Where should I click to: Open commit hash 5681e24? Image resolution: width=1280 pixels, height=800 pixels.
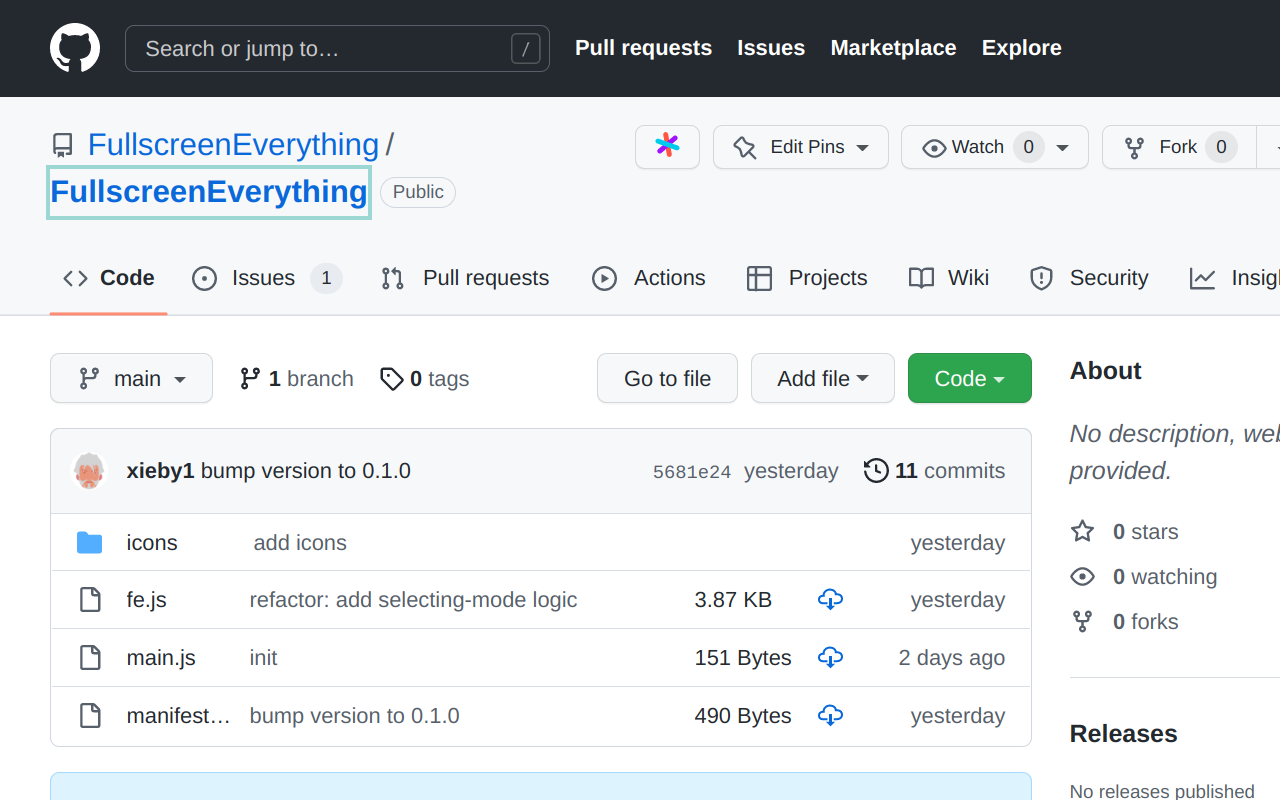(691, 472)
